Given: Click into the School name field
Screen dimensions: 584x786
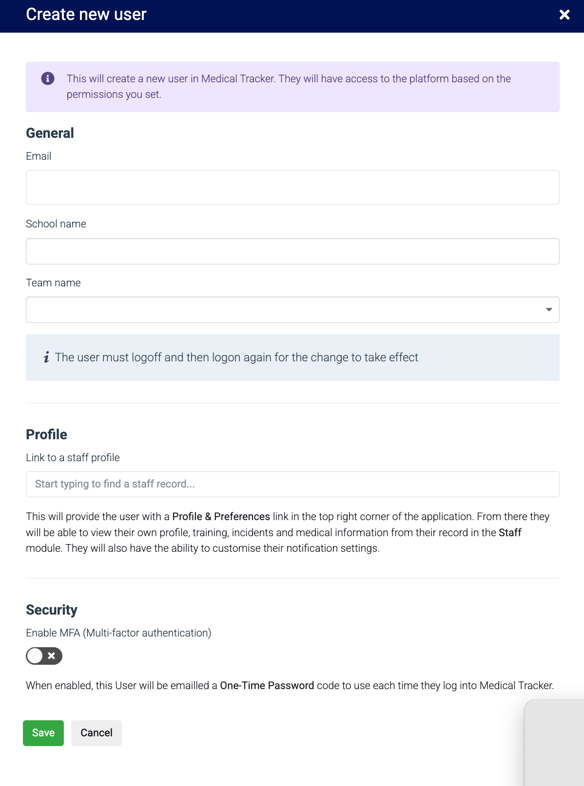Looking at the screenshot, I should pyautogui.click(x=293, y=251).
